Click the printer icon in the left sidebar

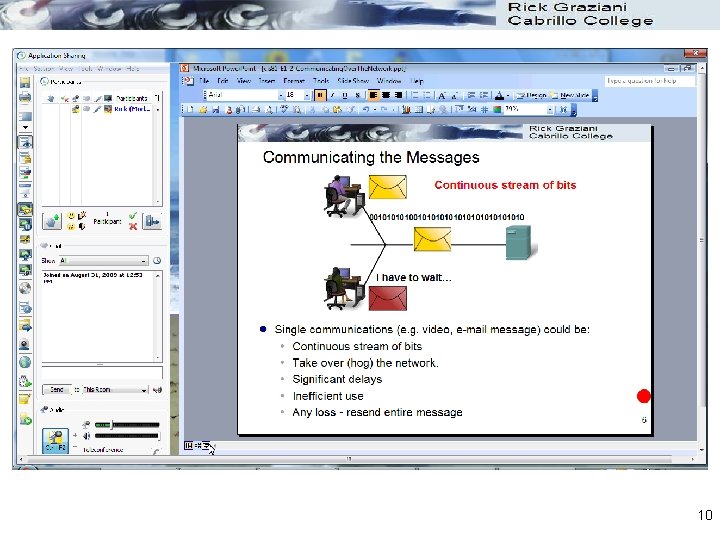[25, 98]
